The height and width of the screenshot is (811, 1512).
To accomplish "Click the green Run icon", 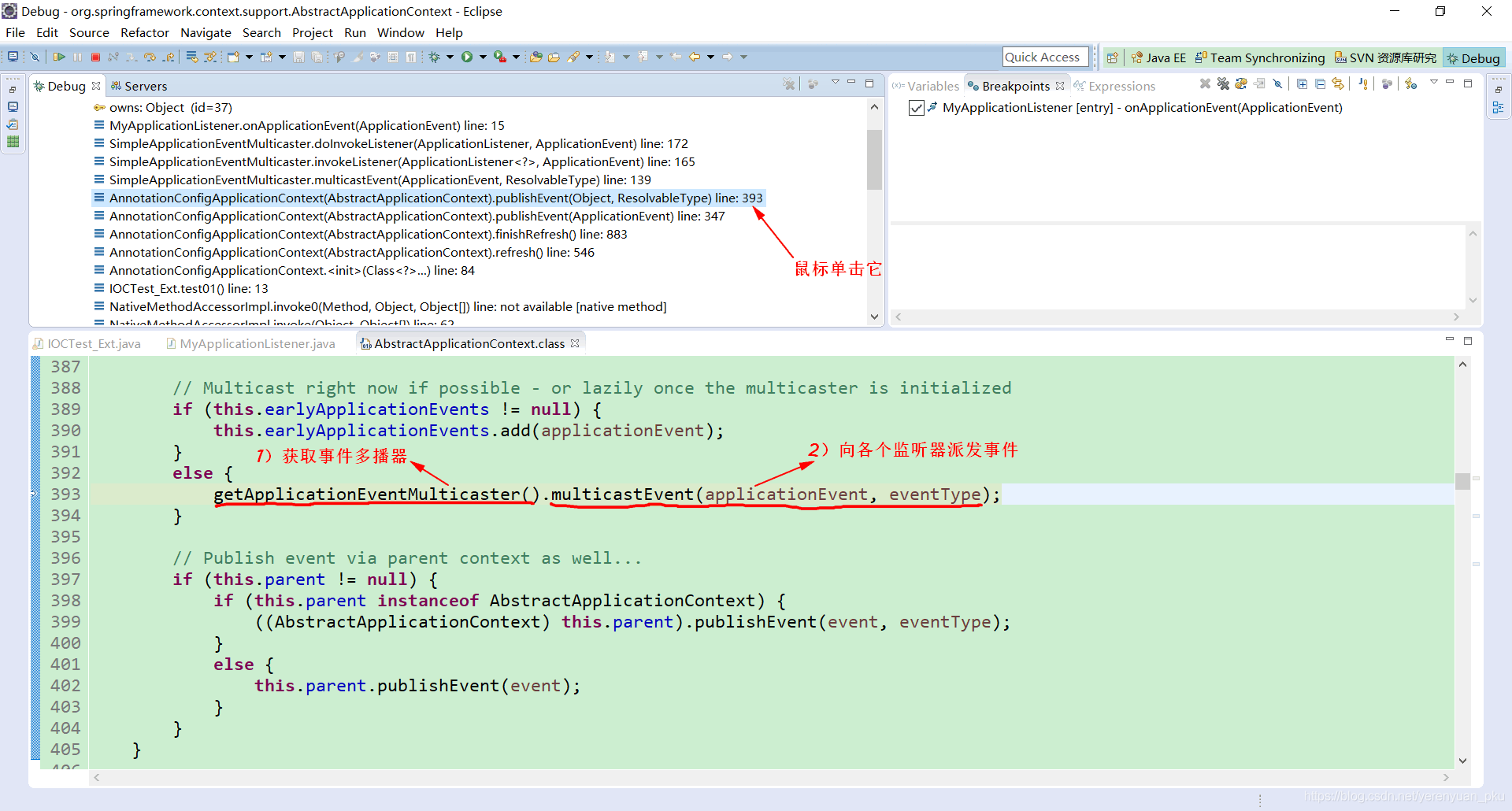I will [467, 57].
